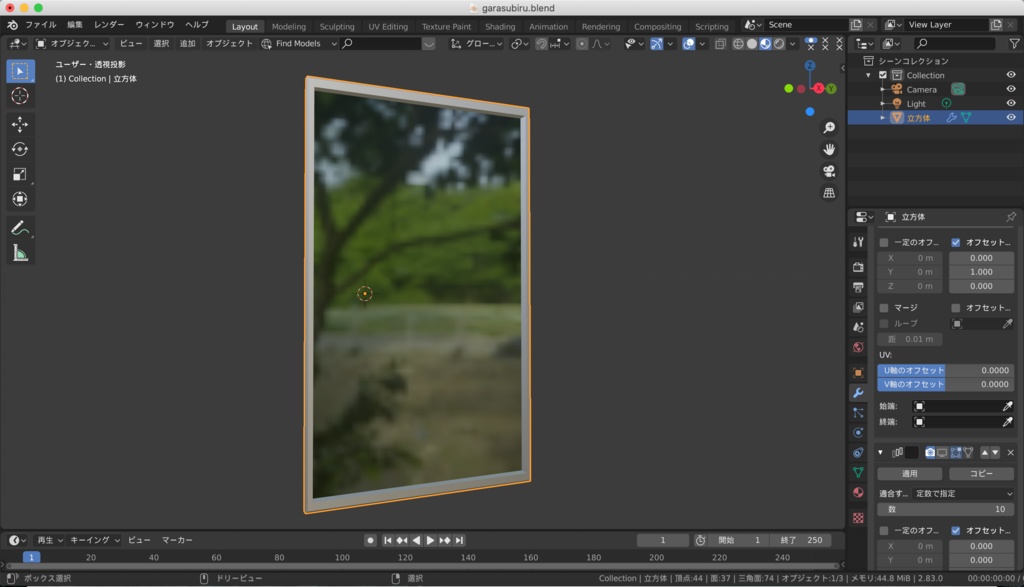Screen dimensions: 1024x587
Task: Click the pan view hand icon
Action: coord(829,150)
